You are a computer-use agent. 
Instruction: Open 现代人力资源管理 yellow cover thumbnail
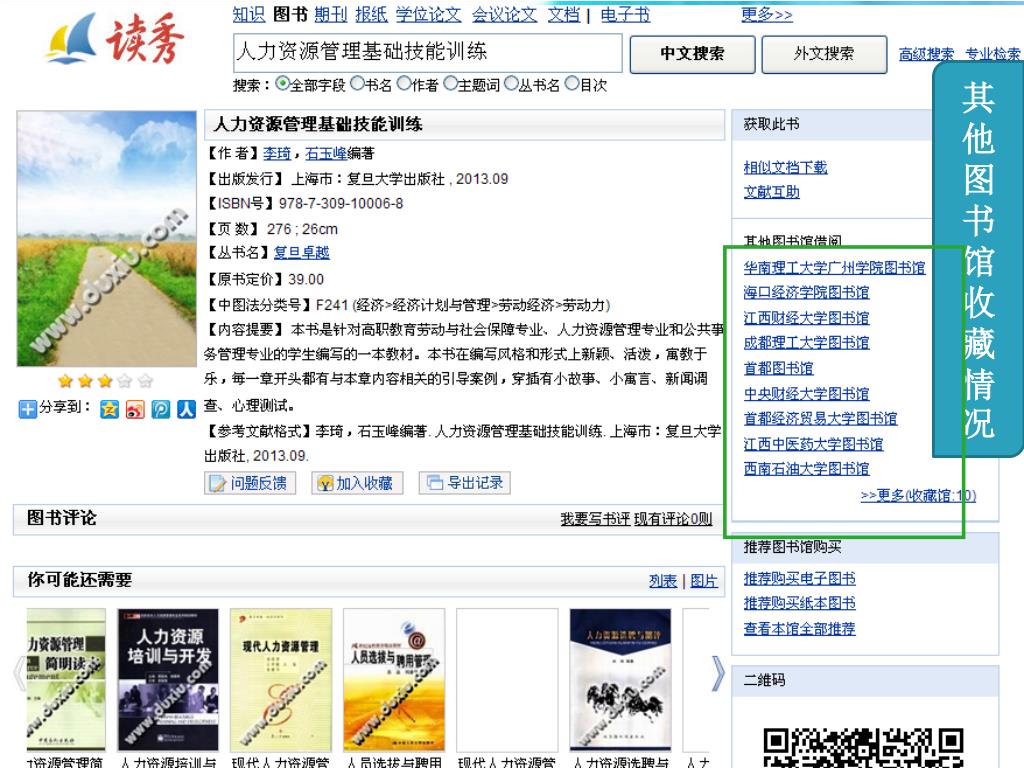point(281,680)
